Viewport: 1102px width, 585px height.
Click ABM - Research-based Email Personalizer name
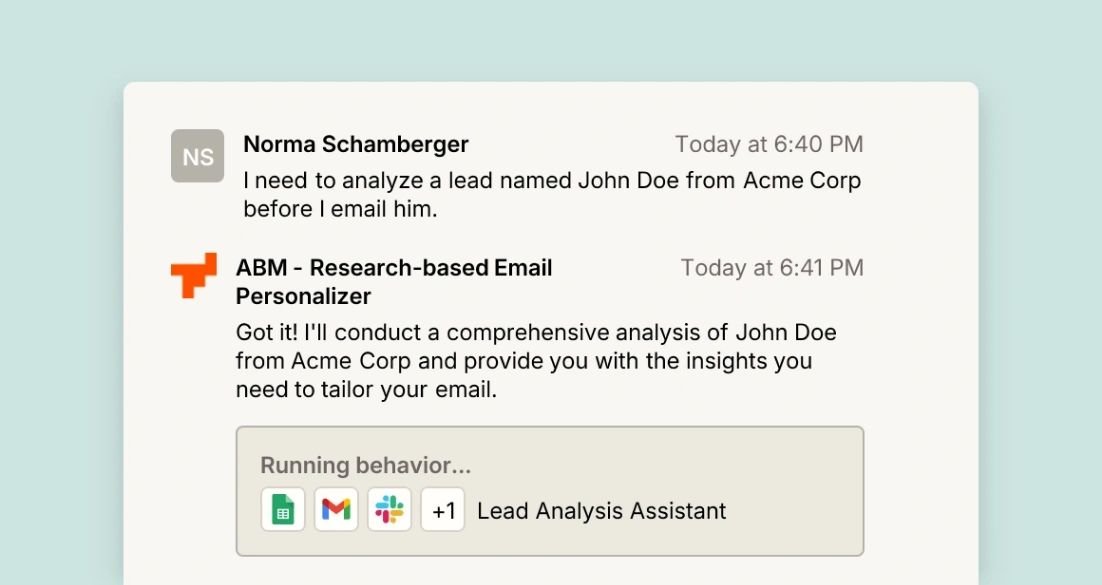point(394,268)
